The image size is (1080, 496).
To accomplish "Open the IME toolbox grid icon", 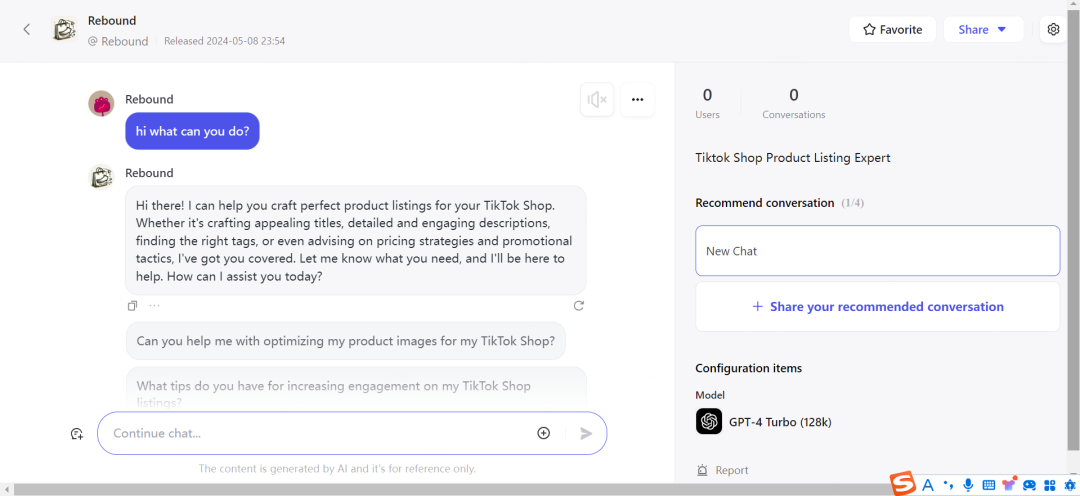I will click(1050, 485).
